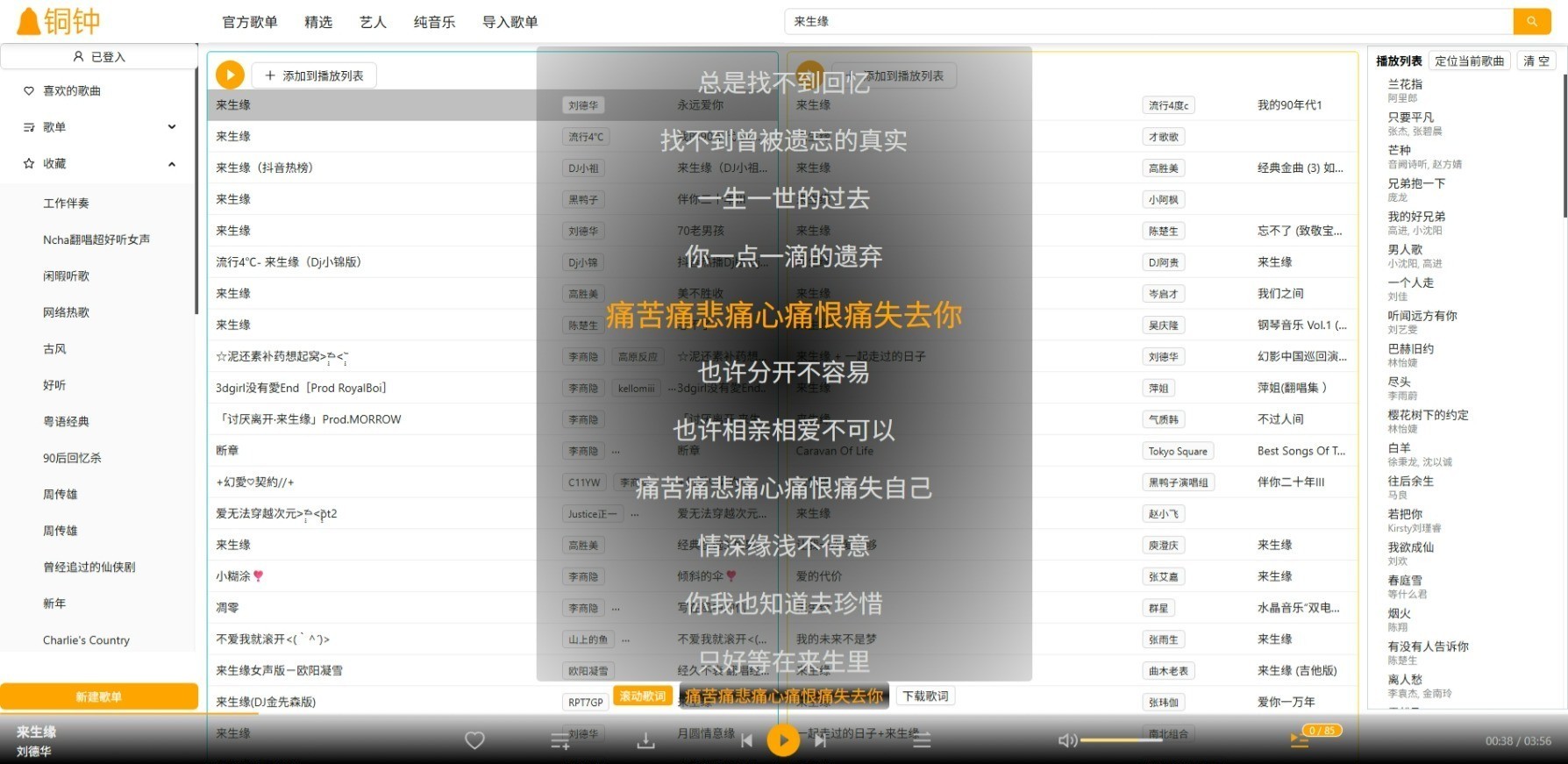The image size is (1568, 764).
Task: Like the current song with heart icon
Action: click(474, 740)
